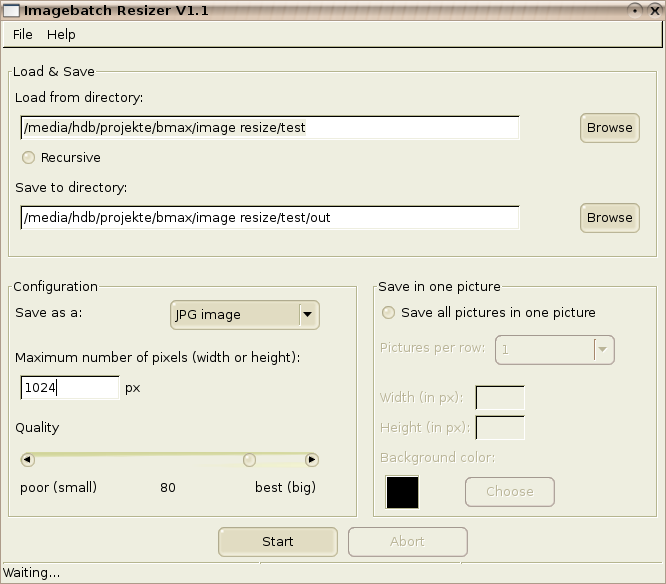
Task: Click the JPG image dropdown arrow
Action: pos(308,315)
